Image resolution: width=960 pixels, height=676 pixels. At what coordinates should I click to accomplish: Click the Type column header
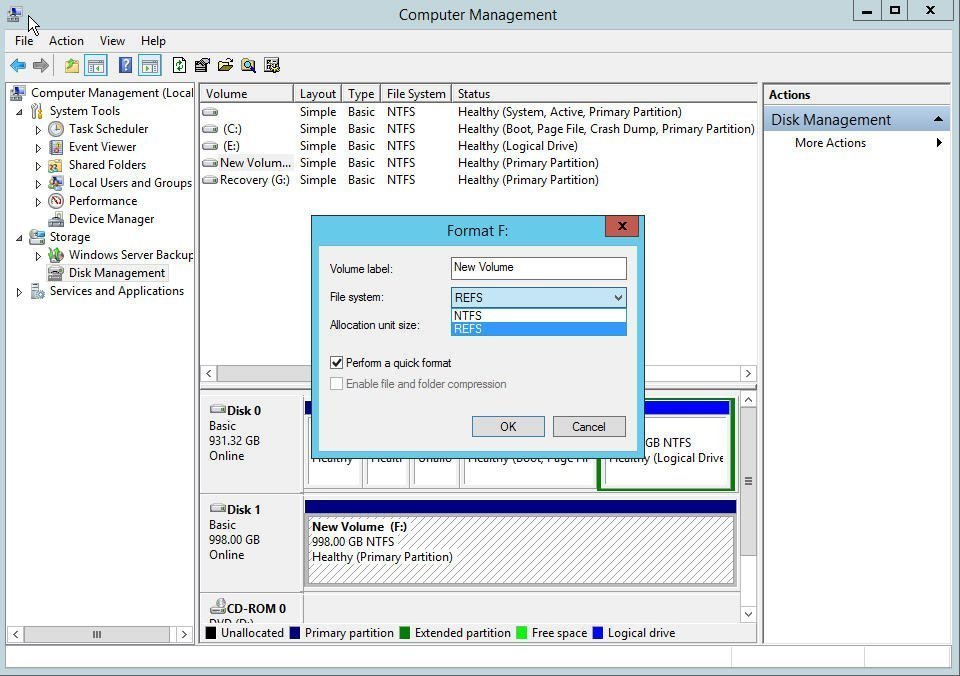point(361,94)
